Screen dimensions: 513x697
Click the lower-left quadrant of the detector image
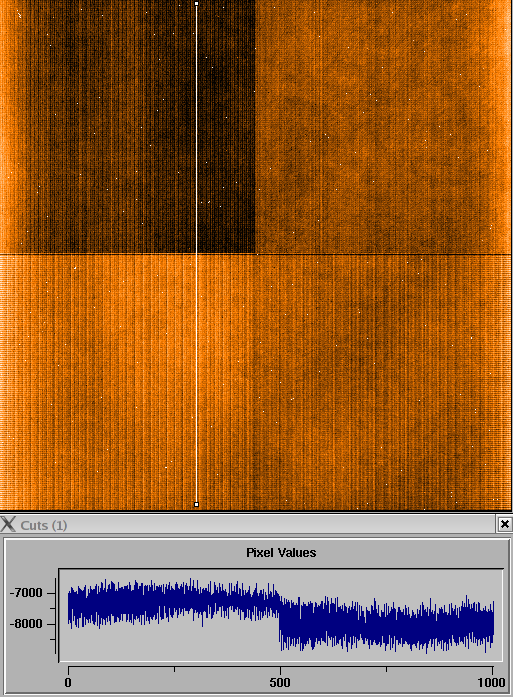click(128, 382)
